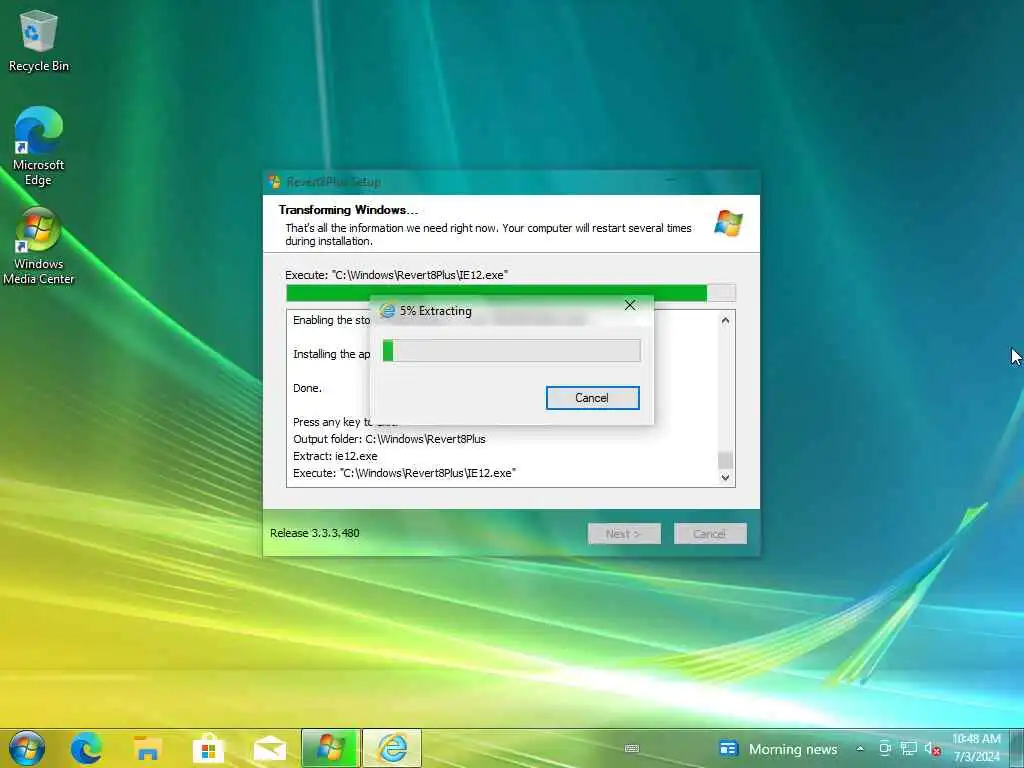Open Microsoft Store from the taskbar
Screen dimensions: 1024x768
coord(208,748)
